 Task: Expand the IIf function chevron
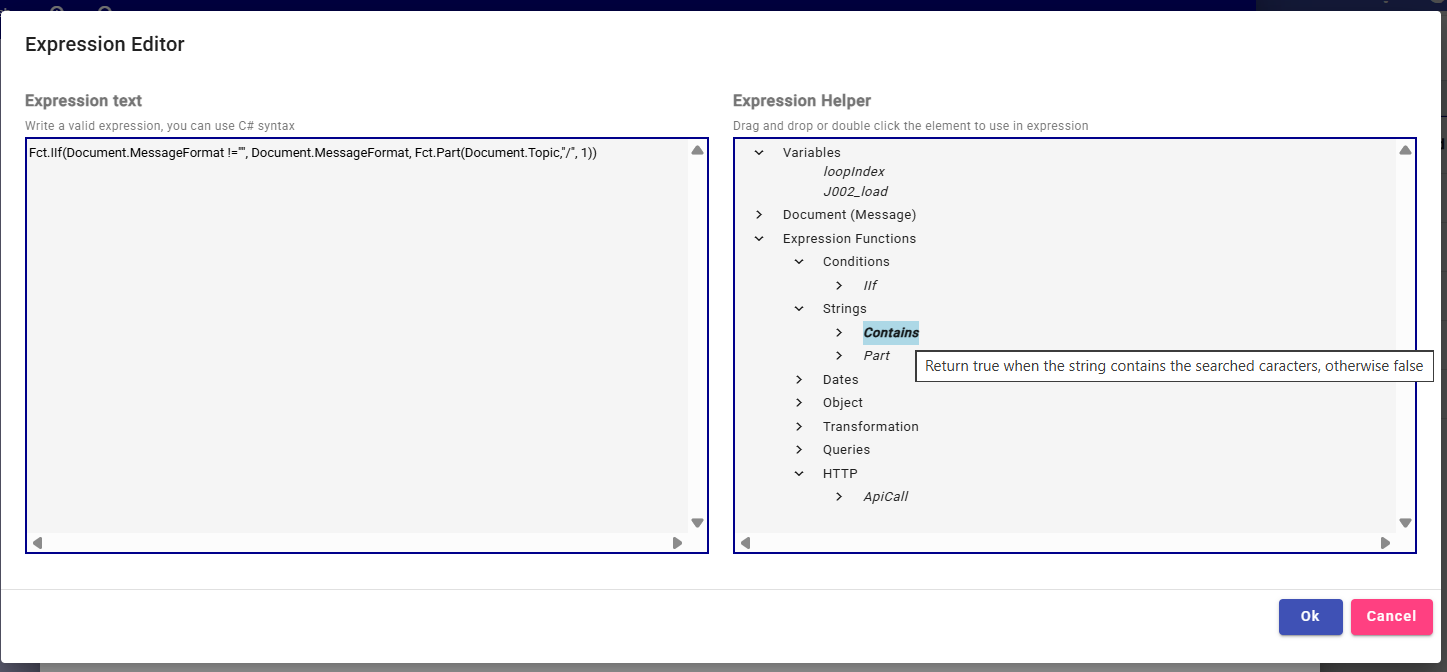point(839,286)
